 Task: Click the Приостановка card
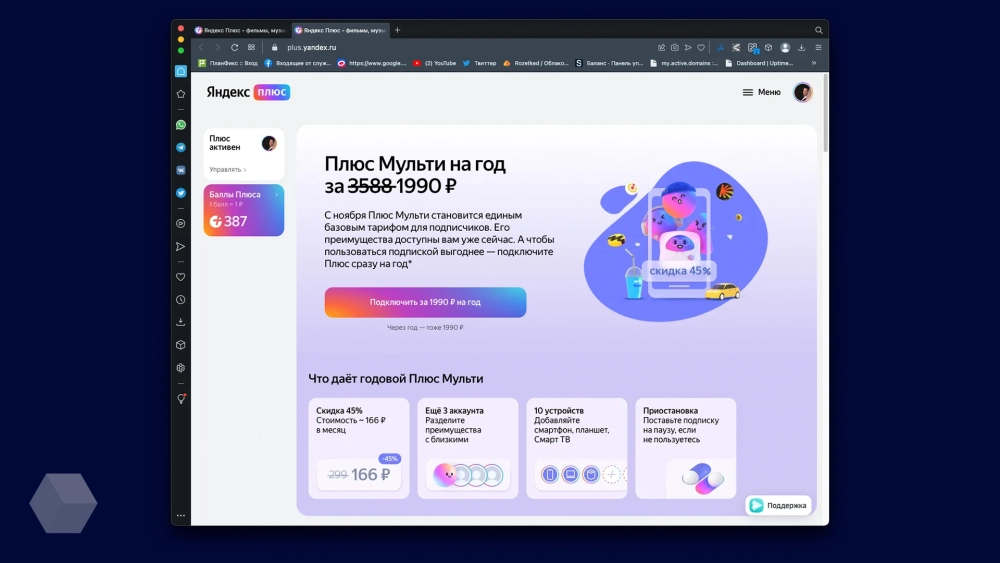(x=686, y=448)
